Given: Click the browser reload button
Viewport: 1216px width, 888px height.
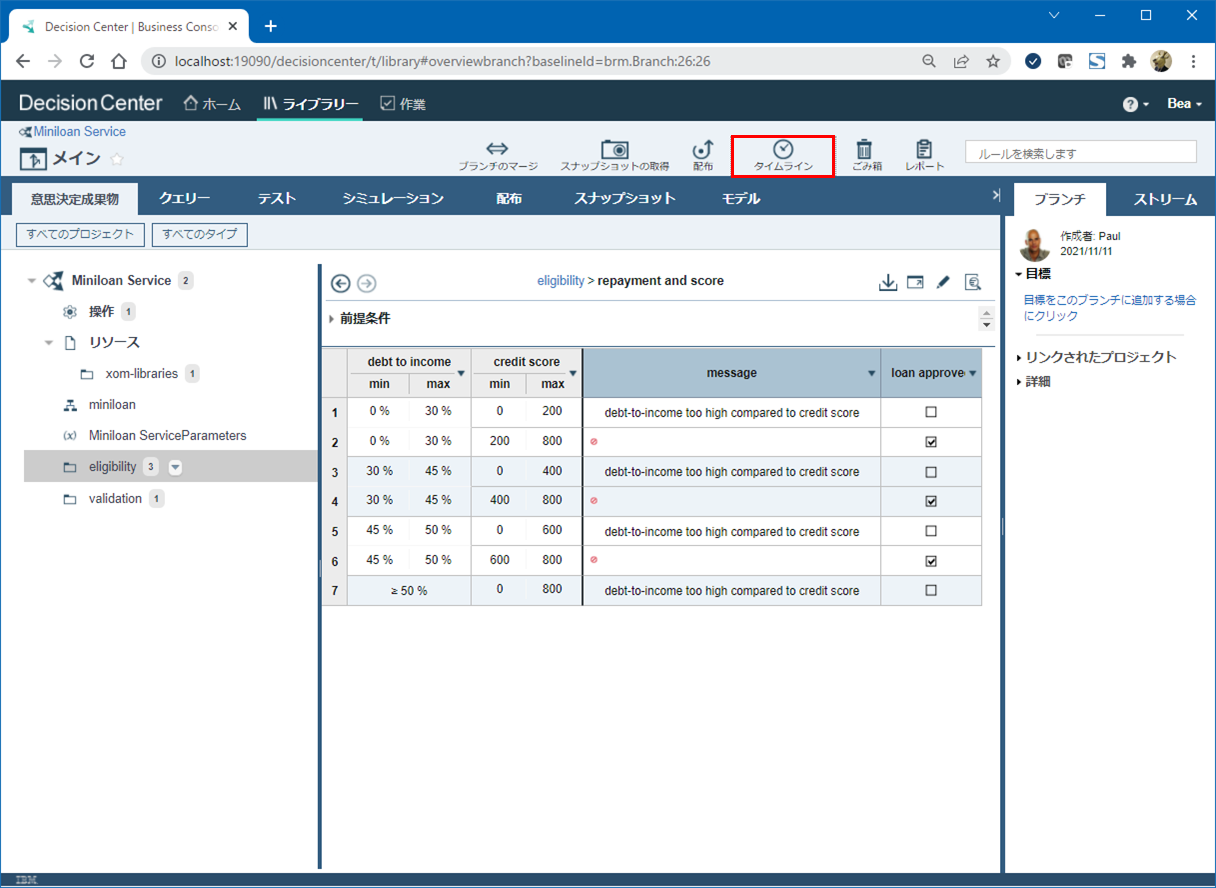Looking at the screenshot, I should (x=87, y=61).
